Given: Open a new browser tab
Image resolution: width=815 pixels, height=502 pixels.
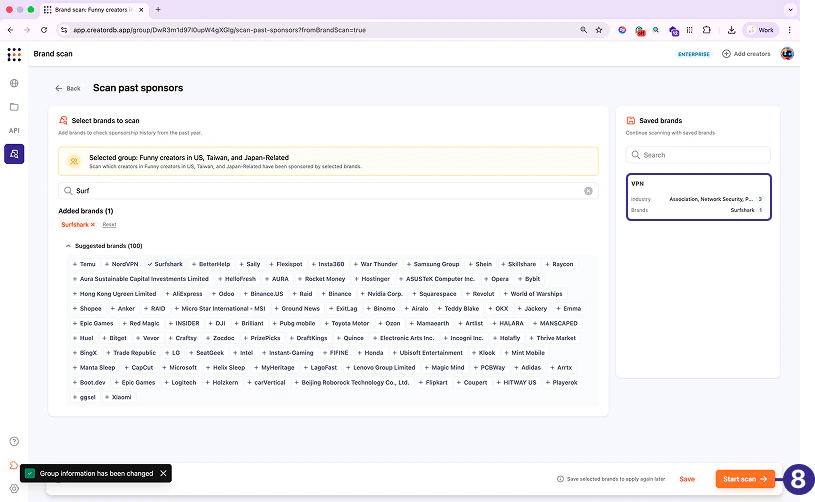Looking at the screenshot, I should (x=158, y=9).
